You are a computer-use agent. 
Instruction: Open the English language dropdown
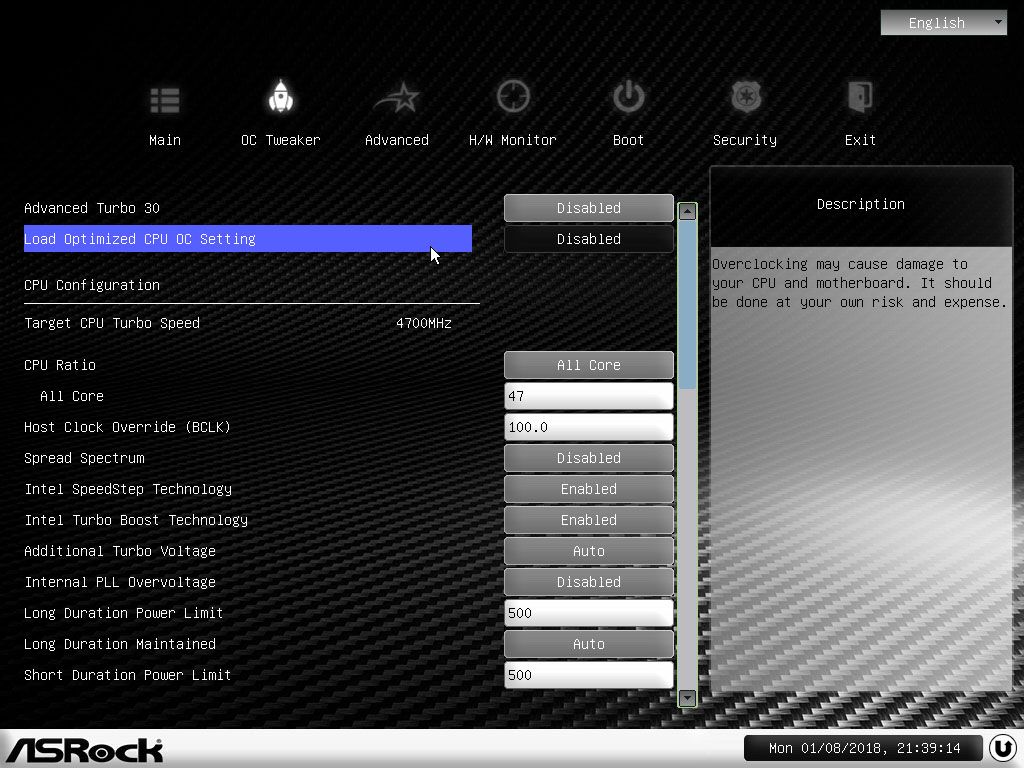pos(944,23)
